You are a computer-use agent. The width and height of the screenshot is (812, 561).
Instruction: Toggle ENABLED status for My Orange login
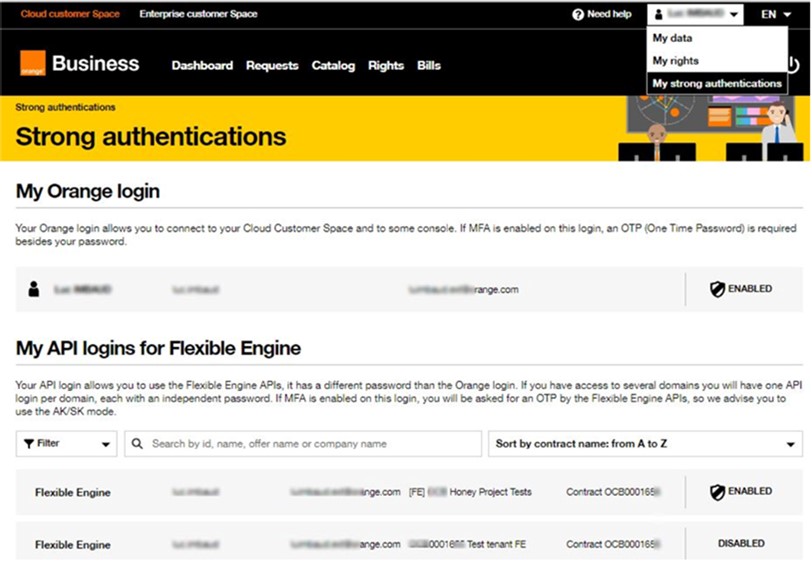pyautogui.click(x=741, y=289)
